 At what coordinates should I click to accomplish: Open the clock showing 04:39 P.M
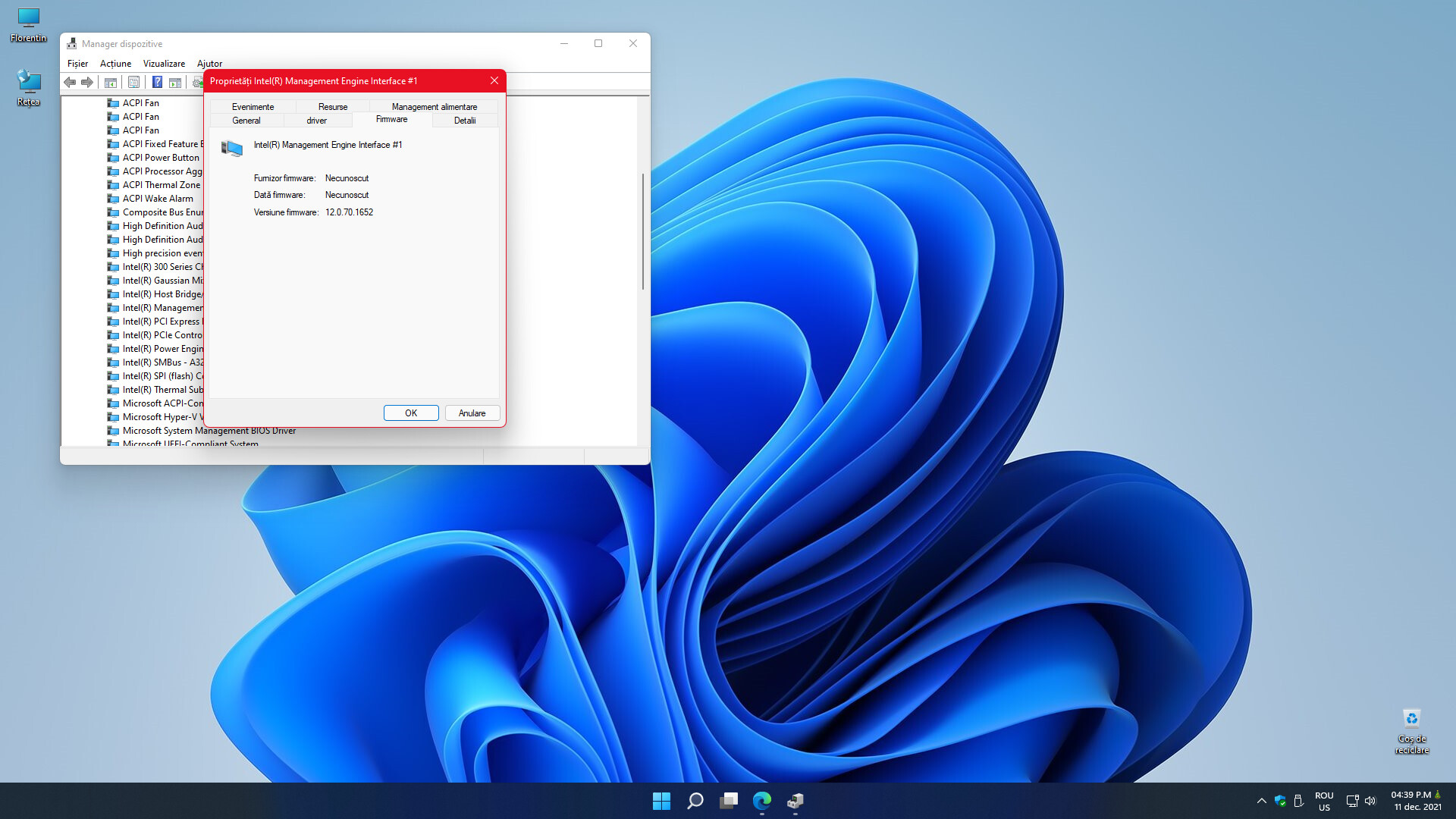[1416, 801]
